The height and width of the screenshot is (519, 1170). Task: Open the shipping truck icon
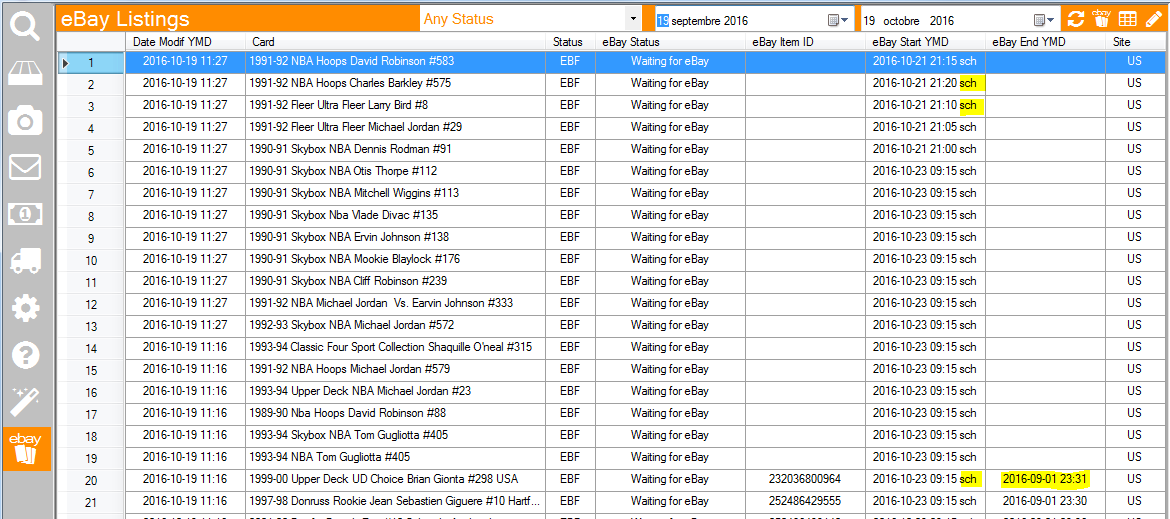tap(26, 260)
